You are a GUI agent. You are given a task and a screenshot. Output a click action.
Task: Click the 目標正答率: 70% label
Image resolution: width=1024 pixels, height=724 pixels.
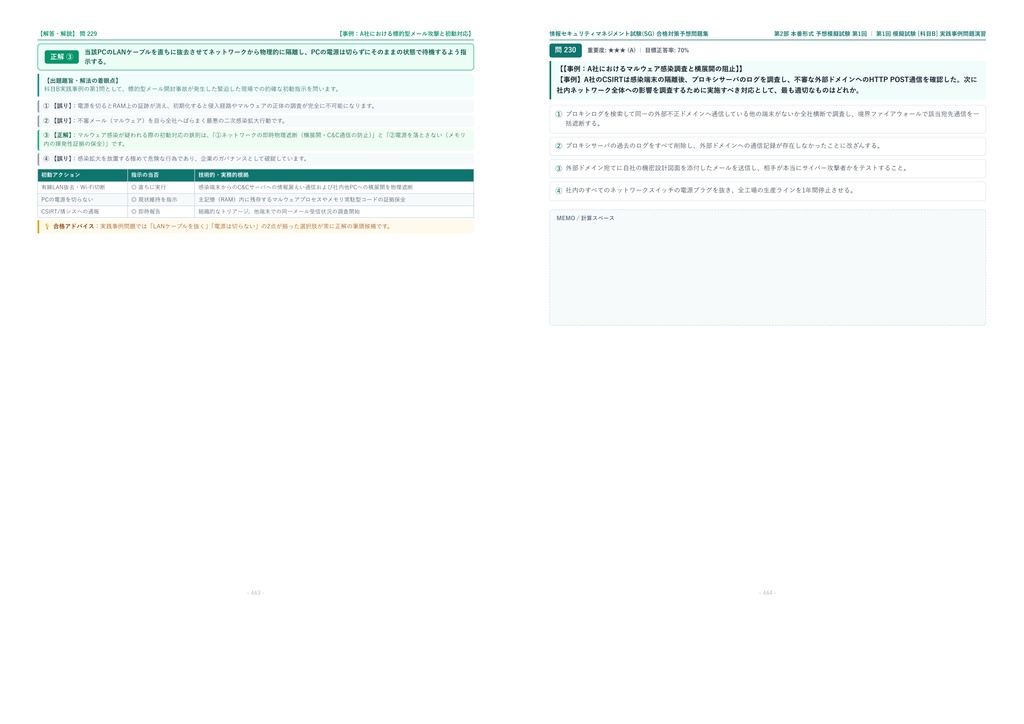pos(667,50)
